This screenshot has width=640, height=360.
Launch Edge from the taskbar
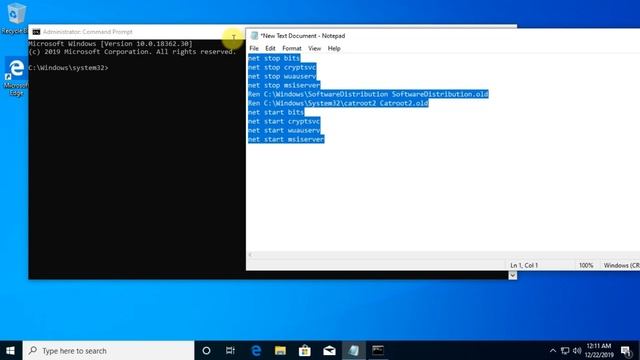pos(256,351)
